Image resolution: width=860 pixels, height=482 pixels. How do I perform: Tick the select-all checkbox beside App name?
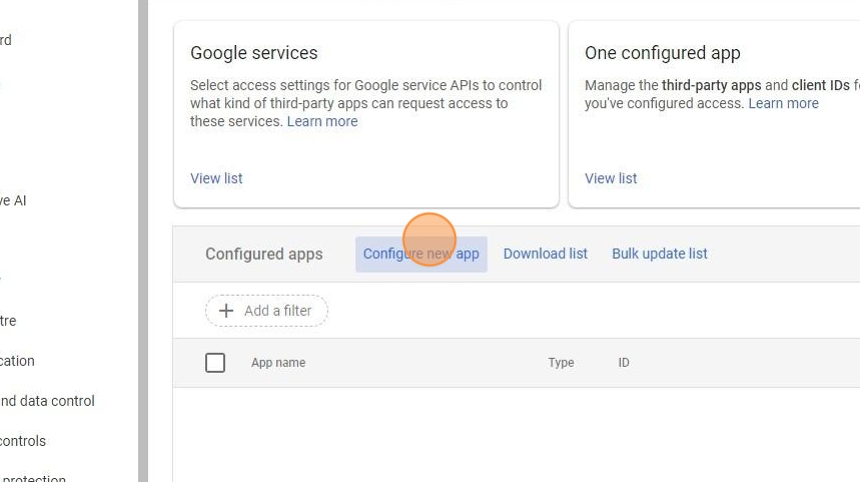[215, 363]
